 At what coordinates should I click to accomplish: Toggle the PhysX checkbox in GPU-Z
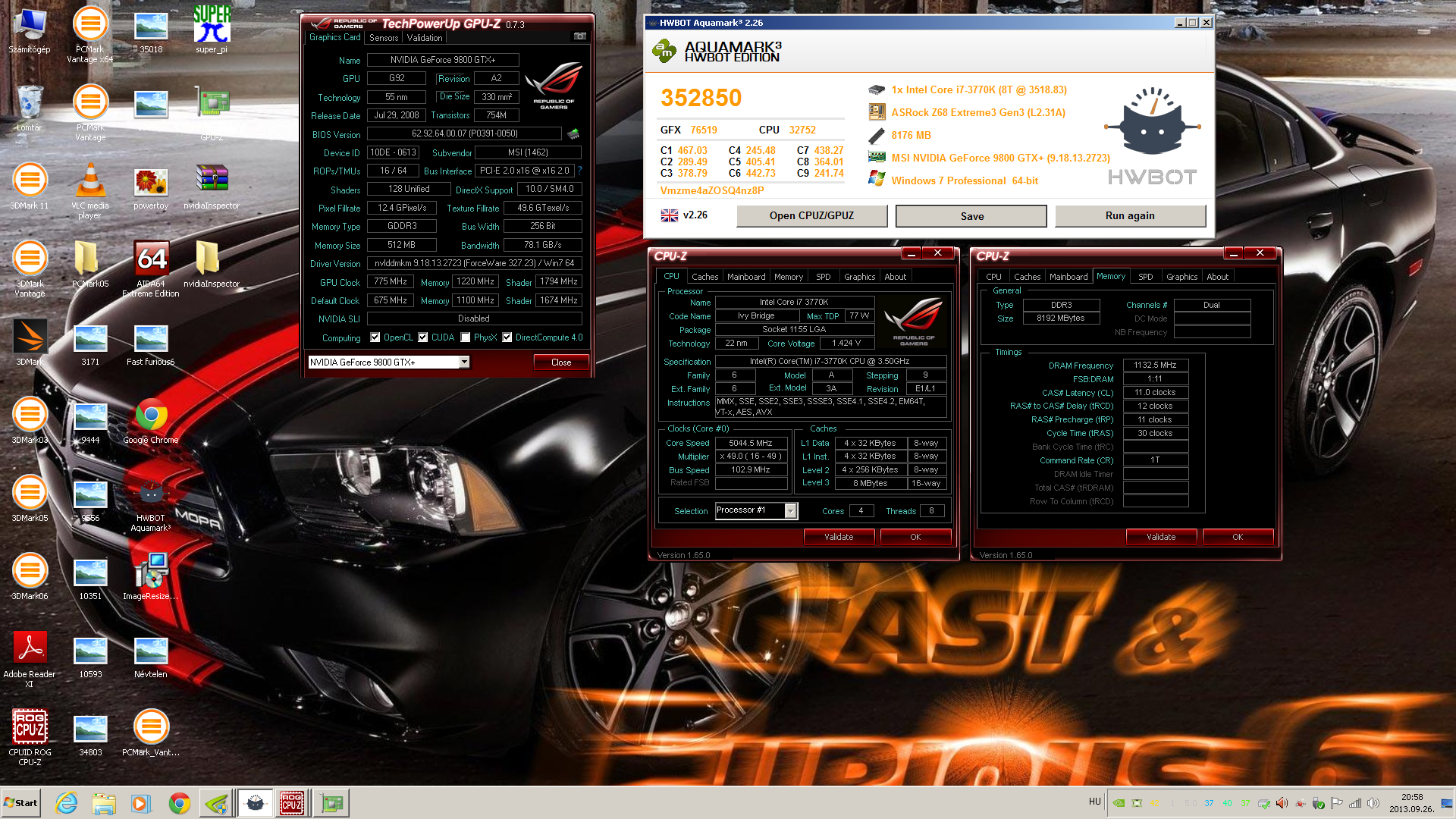[x=466, y=337]
